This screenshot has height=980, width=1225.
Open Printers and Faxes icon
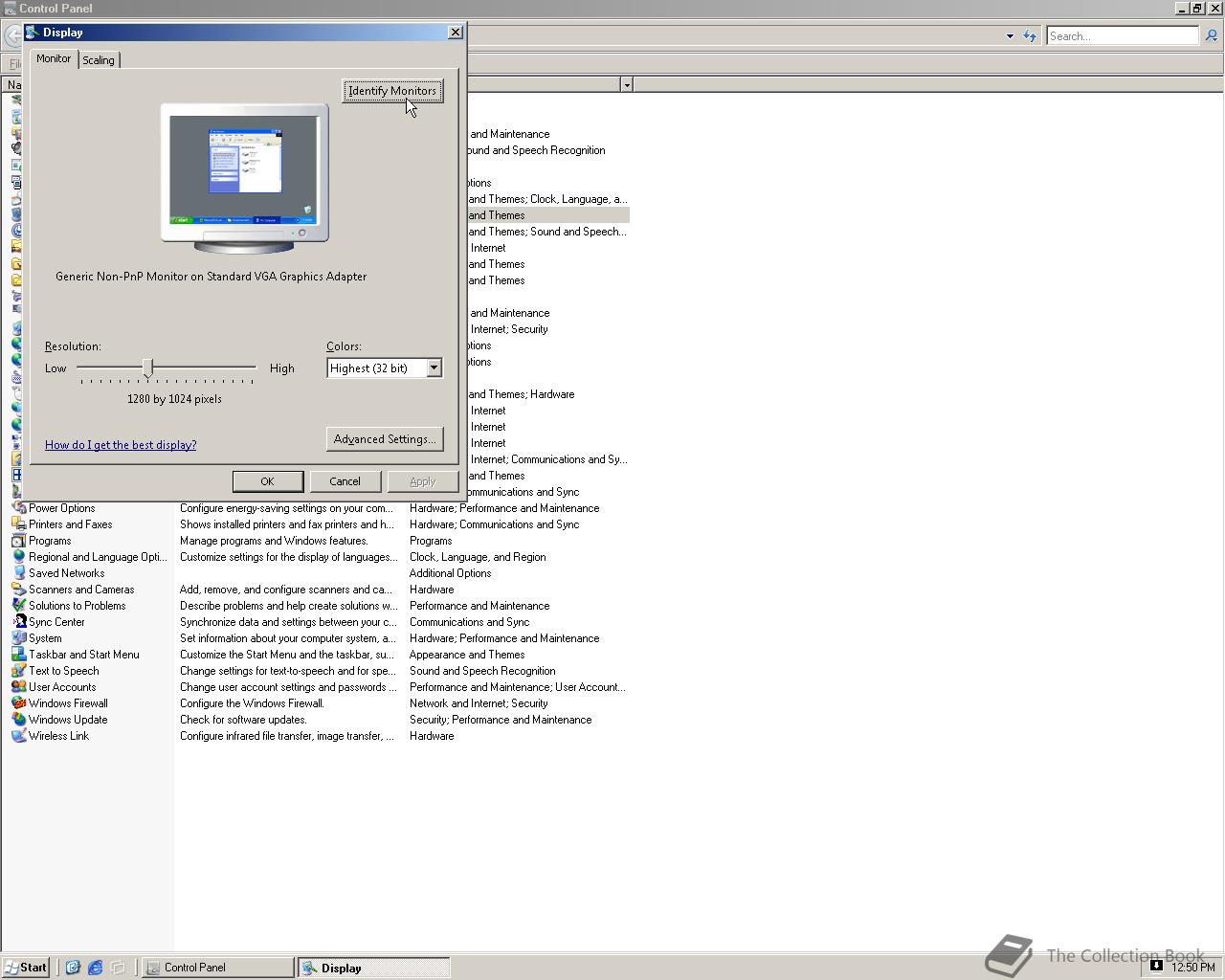[18, 524]
